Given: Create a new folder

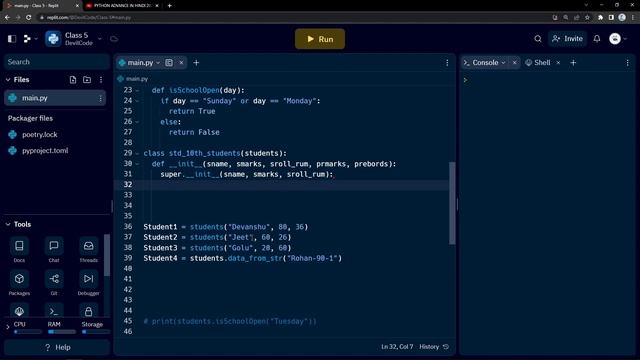Looking at the screenshot, I should tap(87, 80).
